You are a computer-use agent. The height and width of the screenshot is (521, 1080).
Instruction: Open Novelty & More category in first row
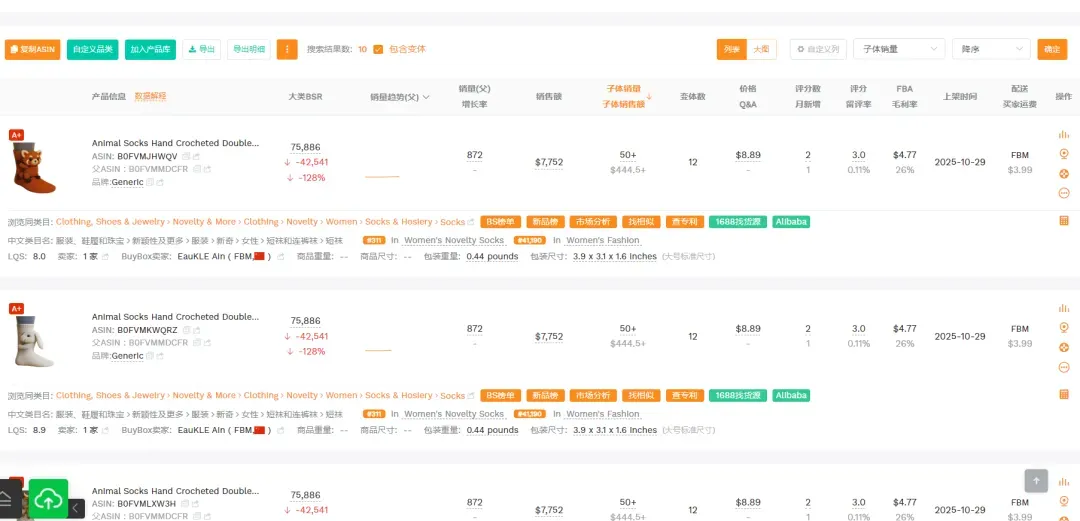pyautogui.click(x=204, y=222)
